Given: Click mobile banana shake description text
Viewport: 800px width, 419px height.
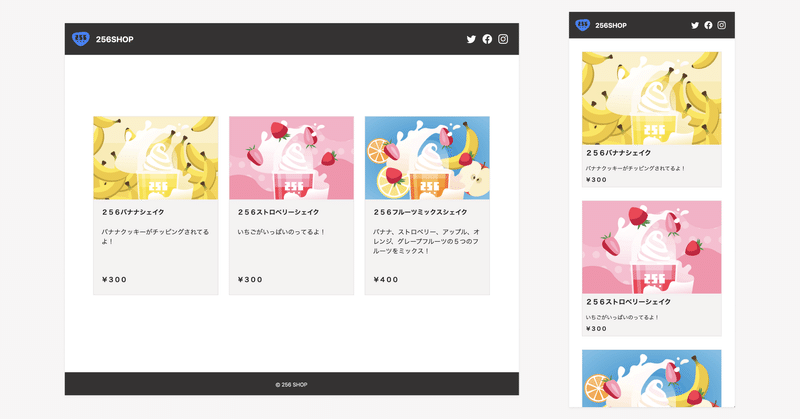Looking at the screenshot, I should pyautogui.click(x=635, y=168).
